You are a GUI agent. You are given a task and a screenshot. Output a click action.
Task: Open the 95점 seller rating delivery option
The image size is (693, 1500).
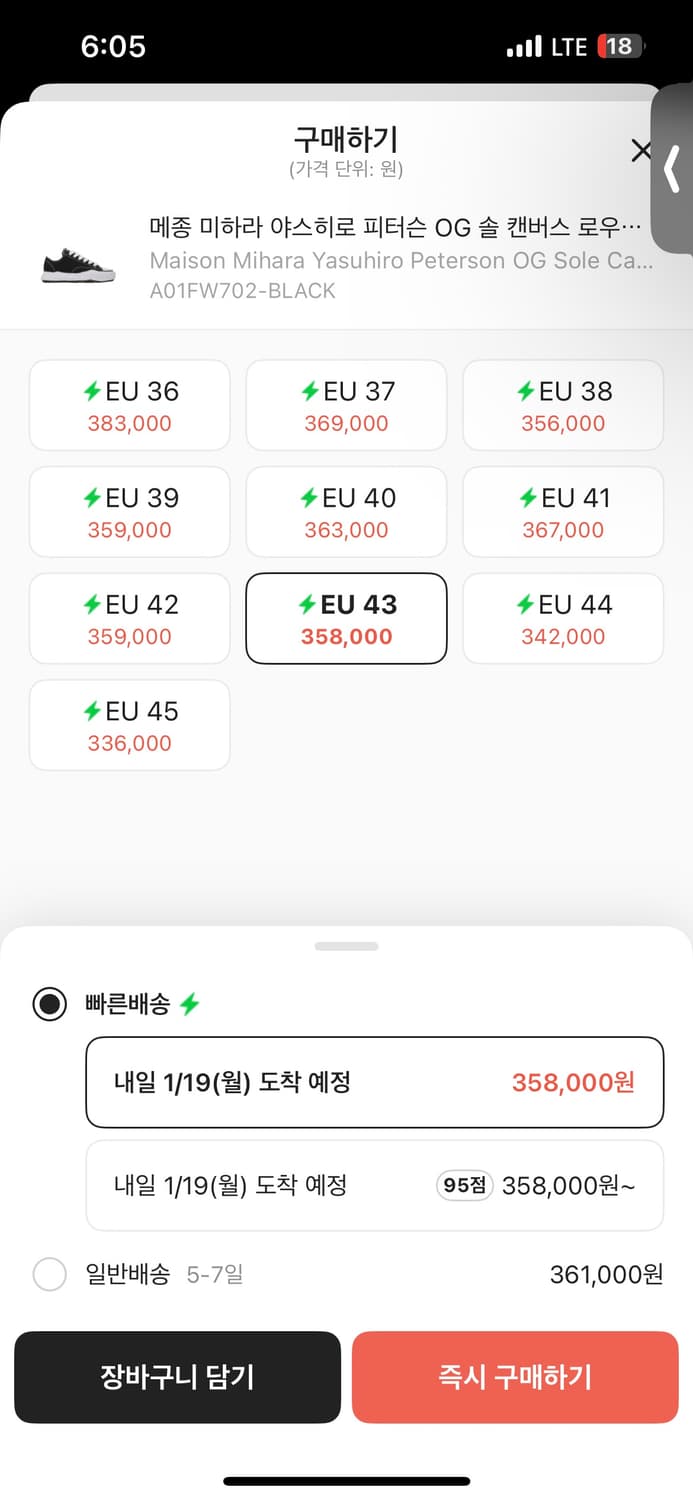coord(374,1185)
